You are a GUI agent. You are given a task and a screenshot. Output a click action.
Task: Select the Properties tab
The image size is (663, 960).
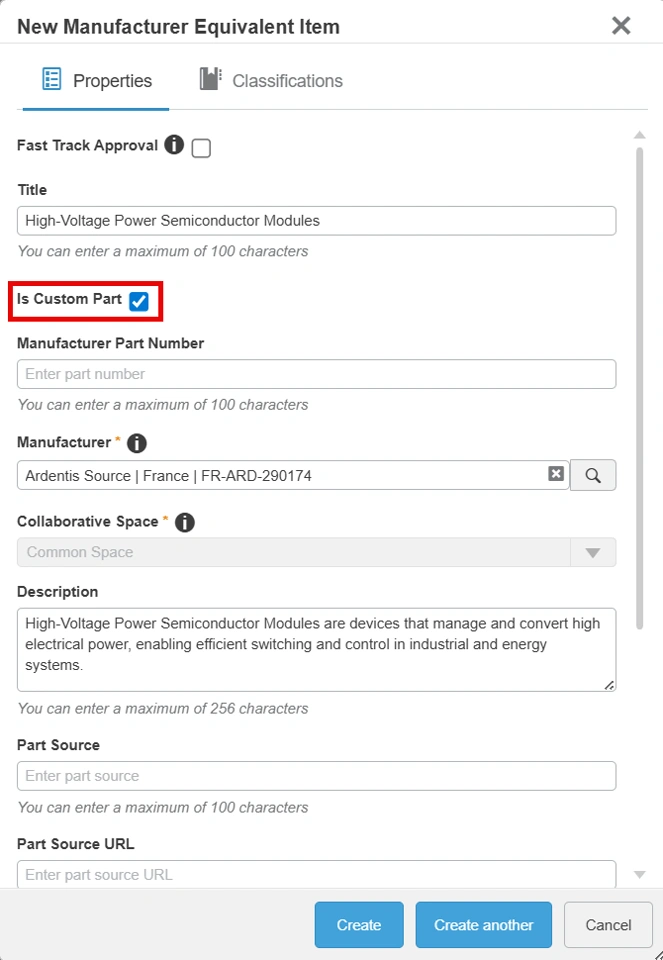(96, 81)
